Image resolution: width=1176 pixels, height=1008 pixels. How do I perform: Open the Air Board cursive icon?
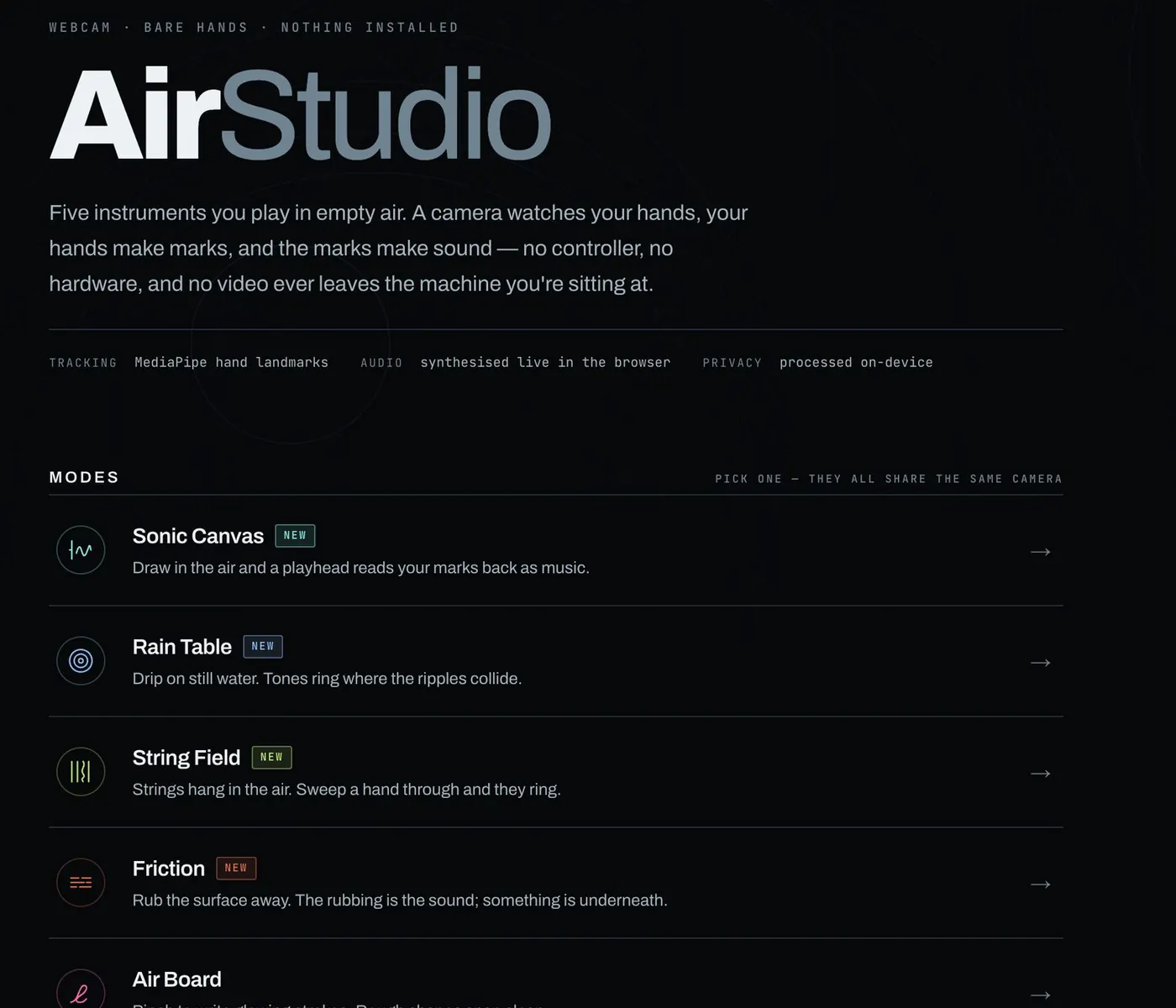(81, 991)
